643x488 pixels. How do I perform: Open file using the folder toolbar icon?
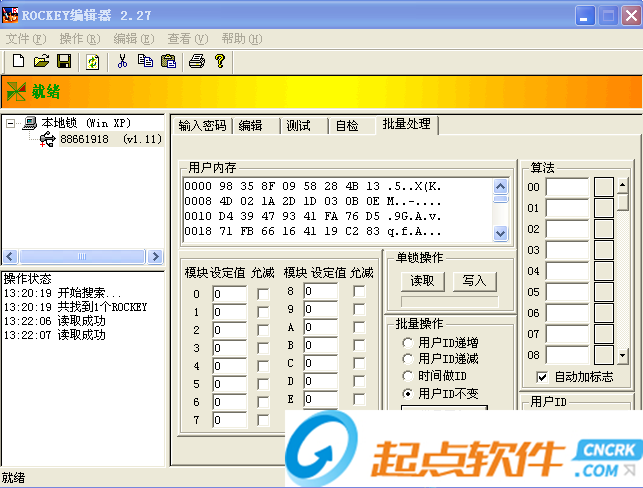click(41, 62)
